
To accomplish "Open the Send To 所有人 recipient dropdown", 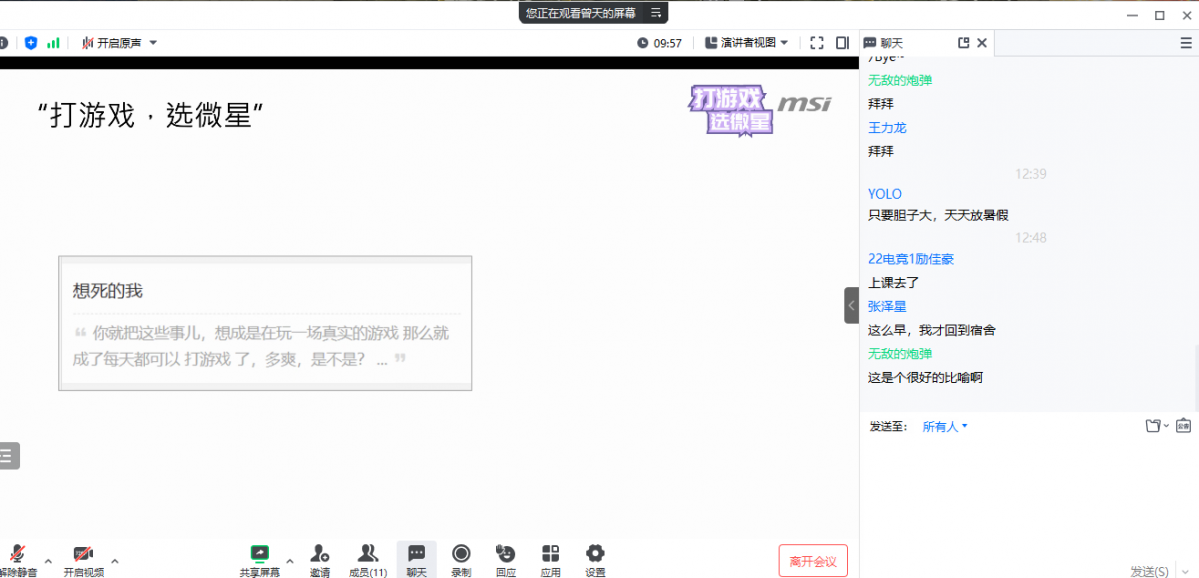I will 944,427.
